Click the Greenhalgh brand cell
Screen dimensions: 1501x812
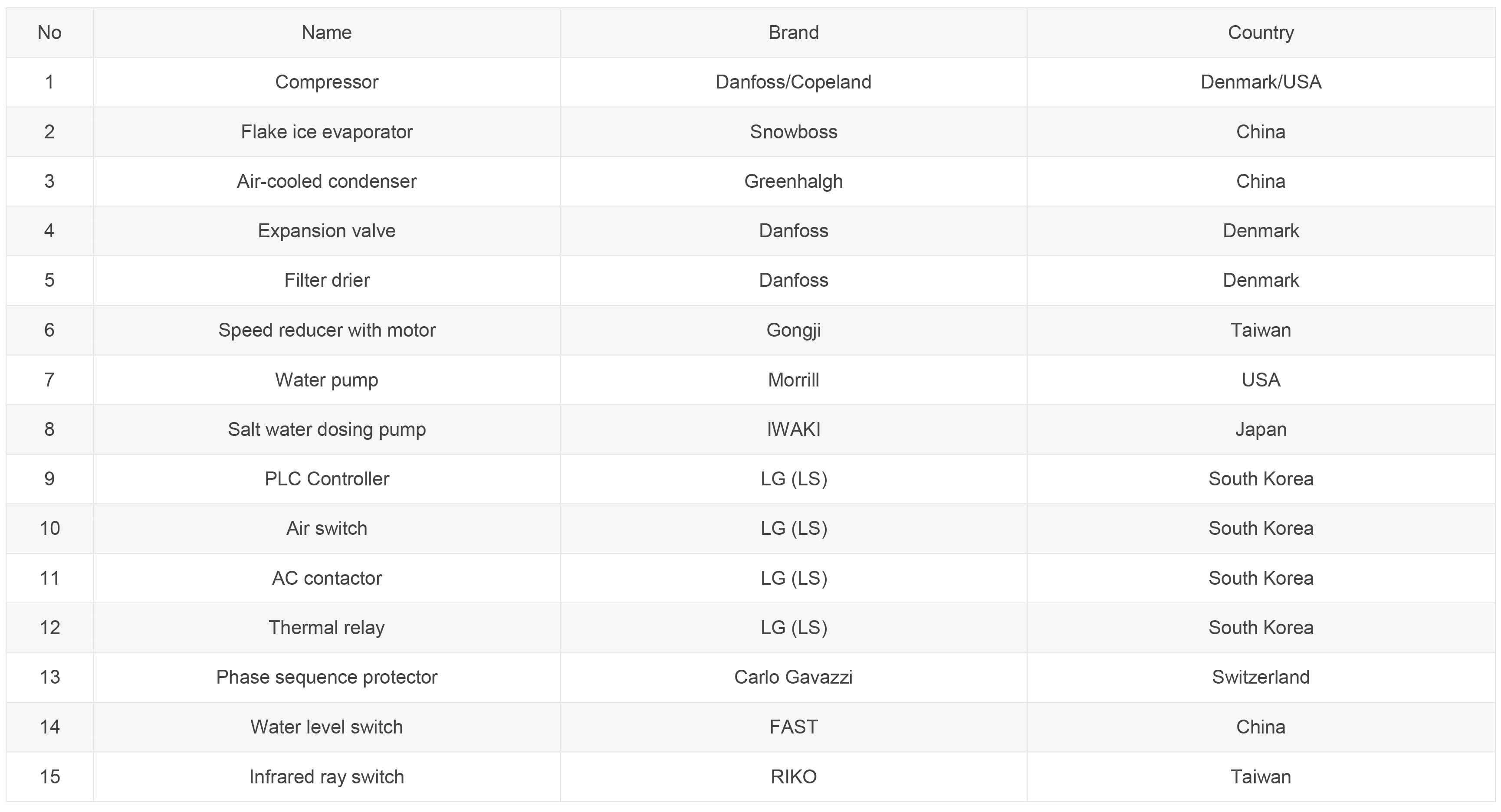(x=793, y=181)
